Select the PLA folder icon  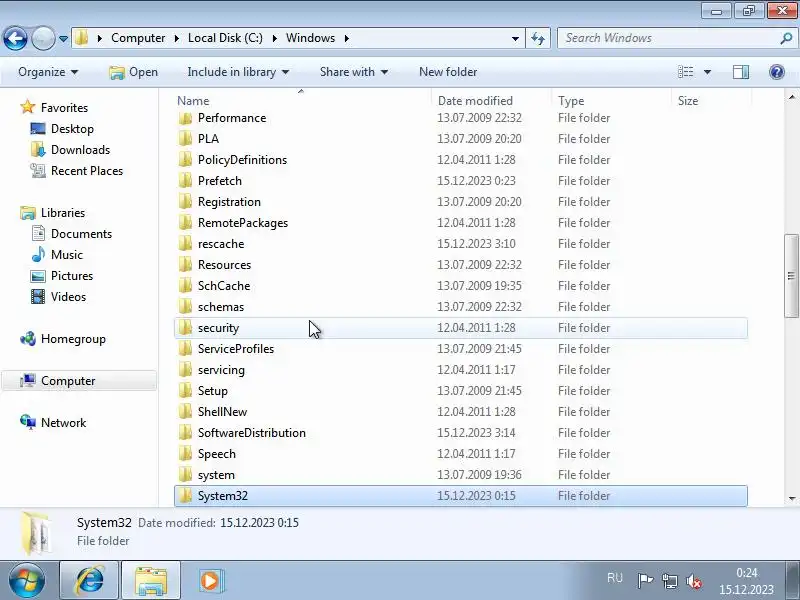pyautogui.click(x=185, y=139)
